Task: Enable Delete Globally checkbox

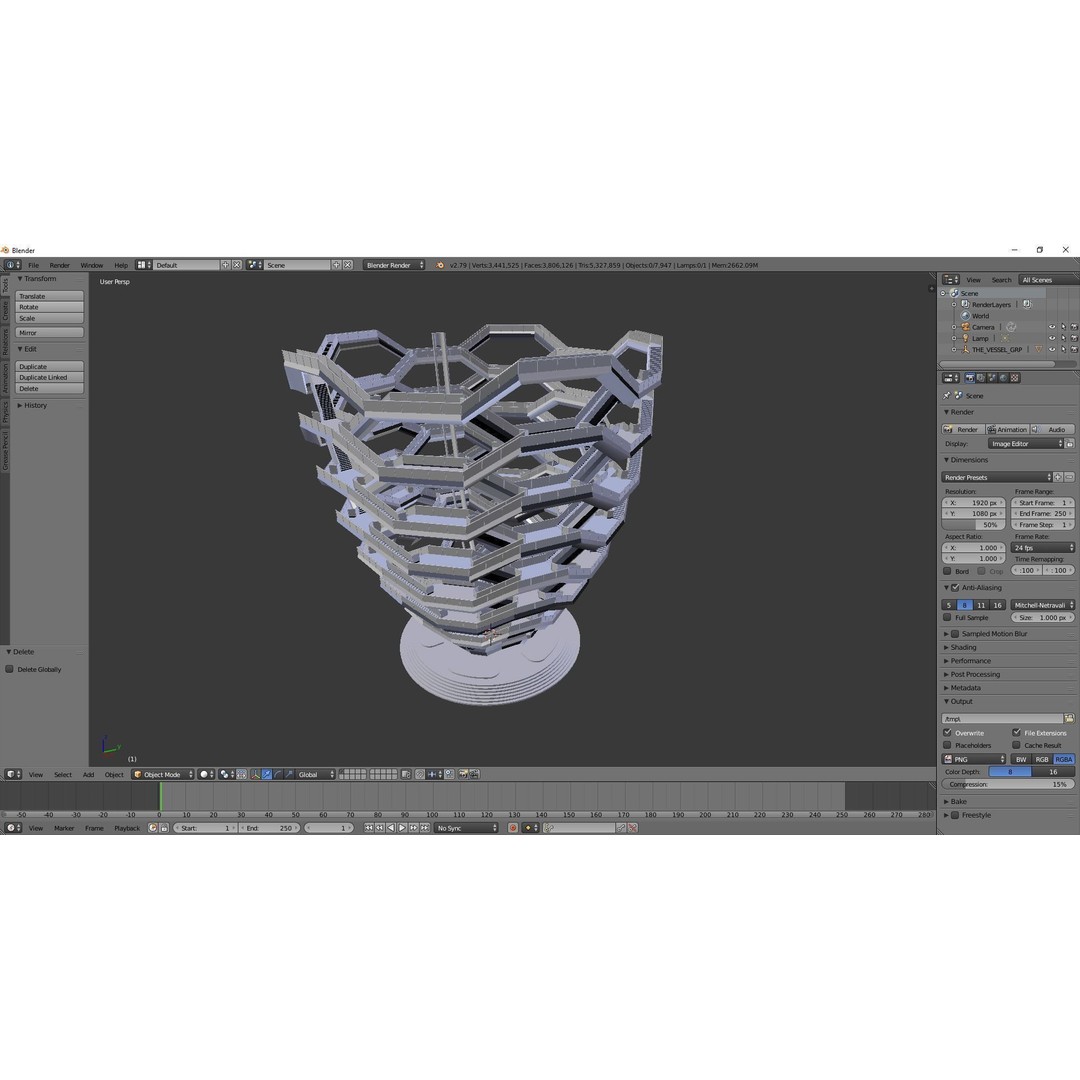Action: pos(10,669)
